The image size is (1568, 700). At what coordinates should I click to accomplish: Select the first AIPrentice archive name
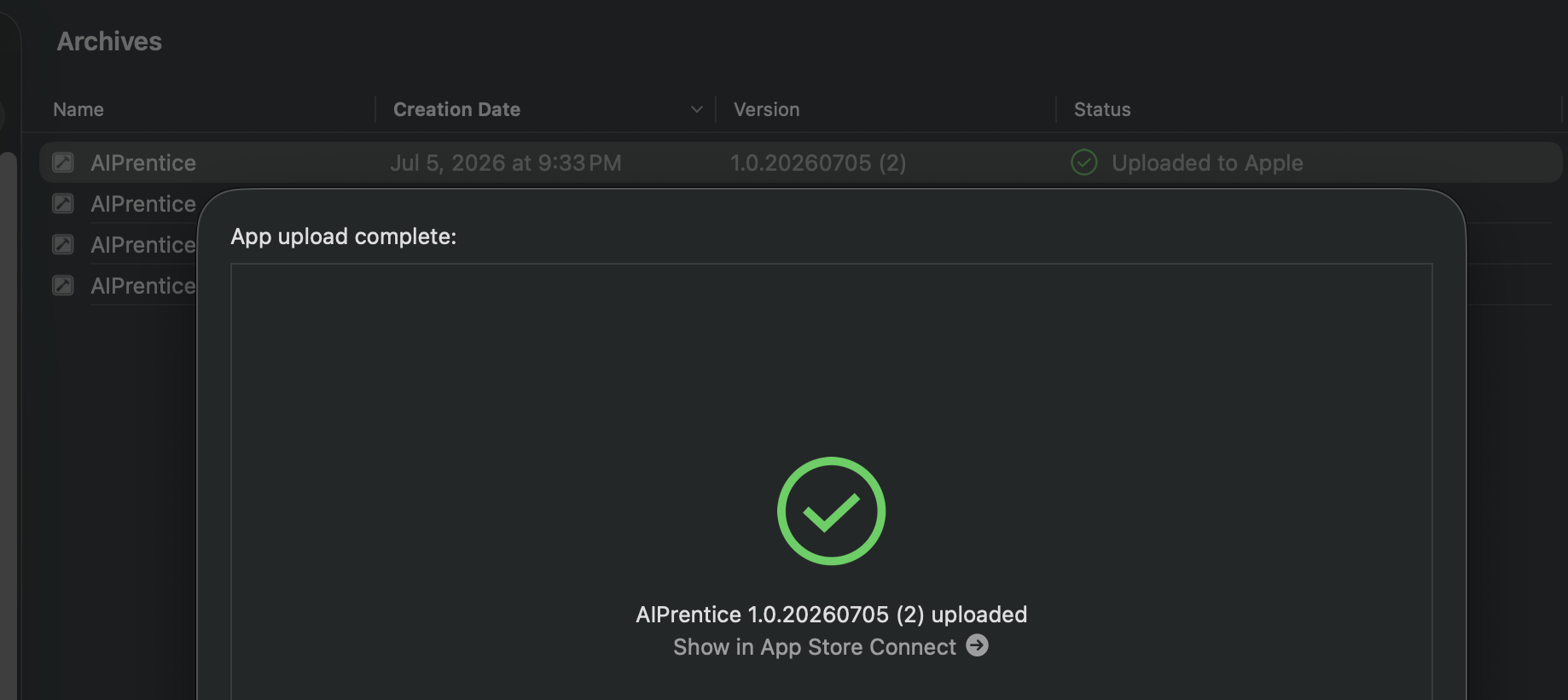pyautogui.click(x=143, y=162)
